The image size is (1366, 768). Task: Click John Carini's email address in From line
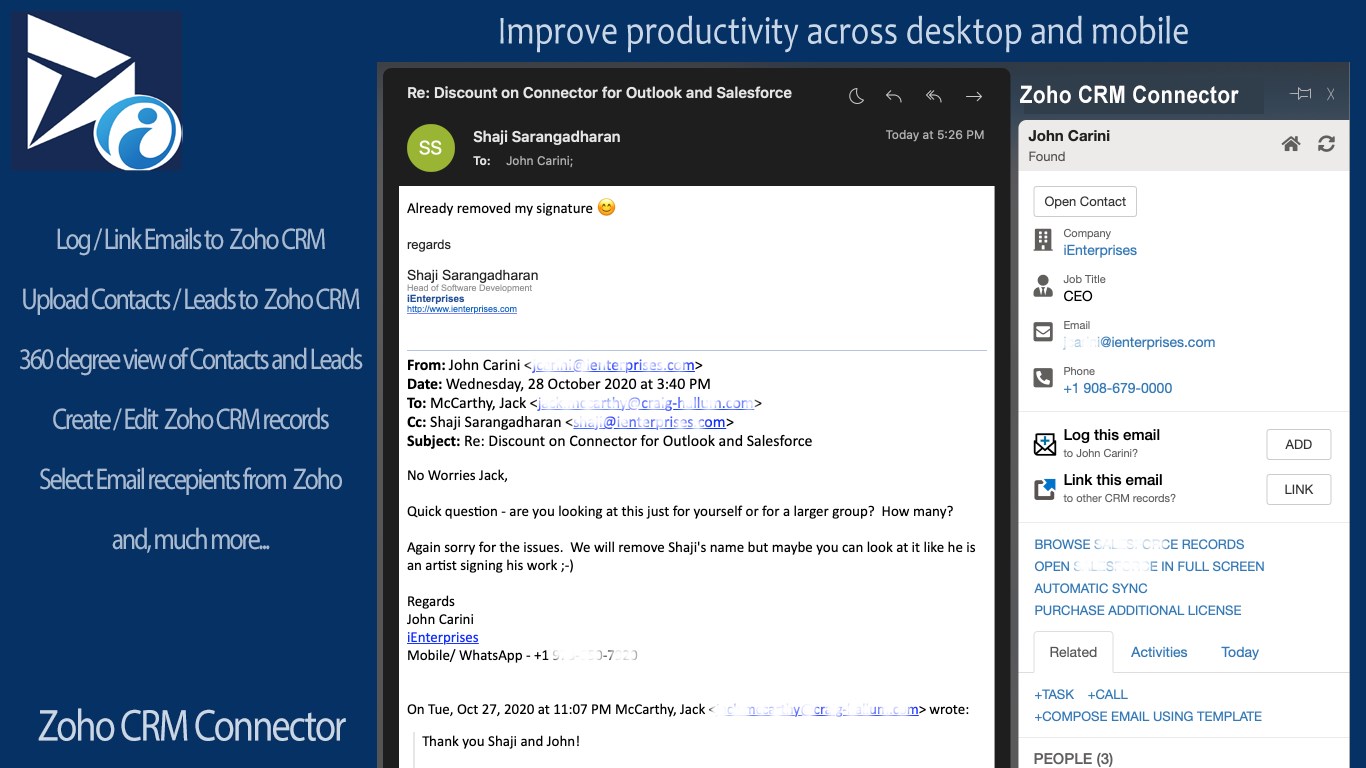coord(613,365)
